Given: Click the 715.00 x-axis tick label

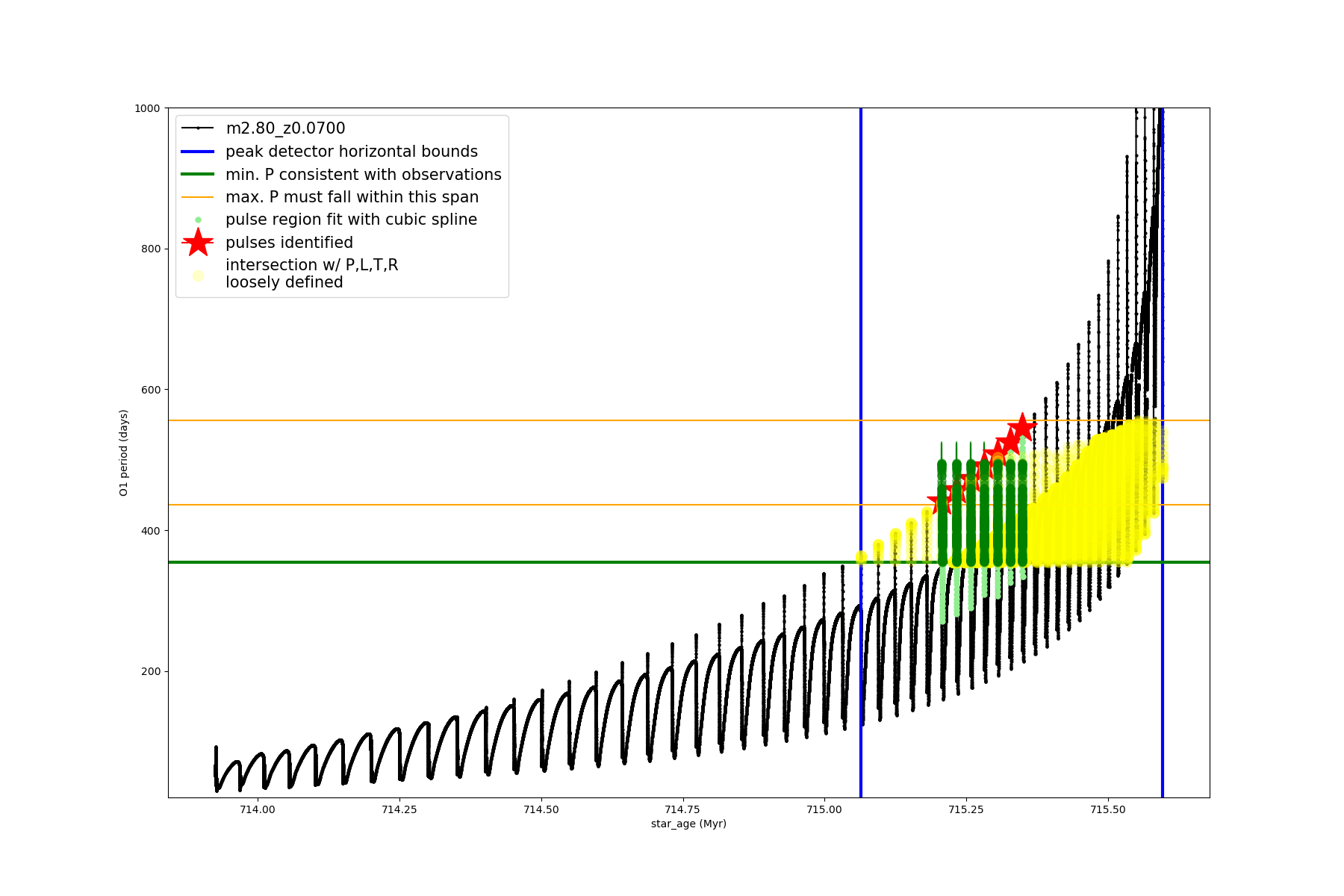Looking at the screenshot, I should coord(824,809).
